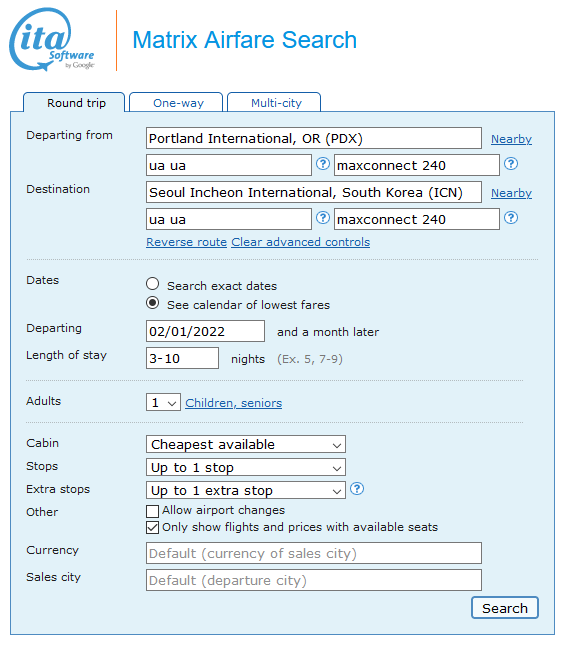
Task: Click the Departing date field 02/01/2022
Action: [x=205, y=331]
